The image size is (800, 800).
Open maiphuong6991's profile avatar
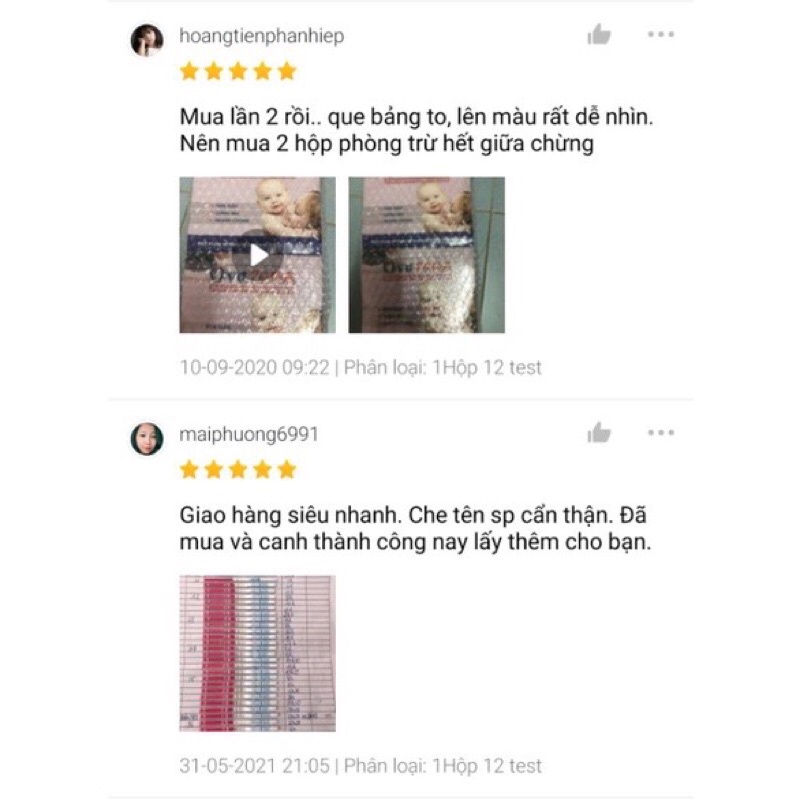coord(147,438)
